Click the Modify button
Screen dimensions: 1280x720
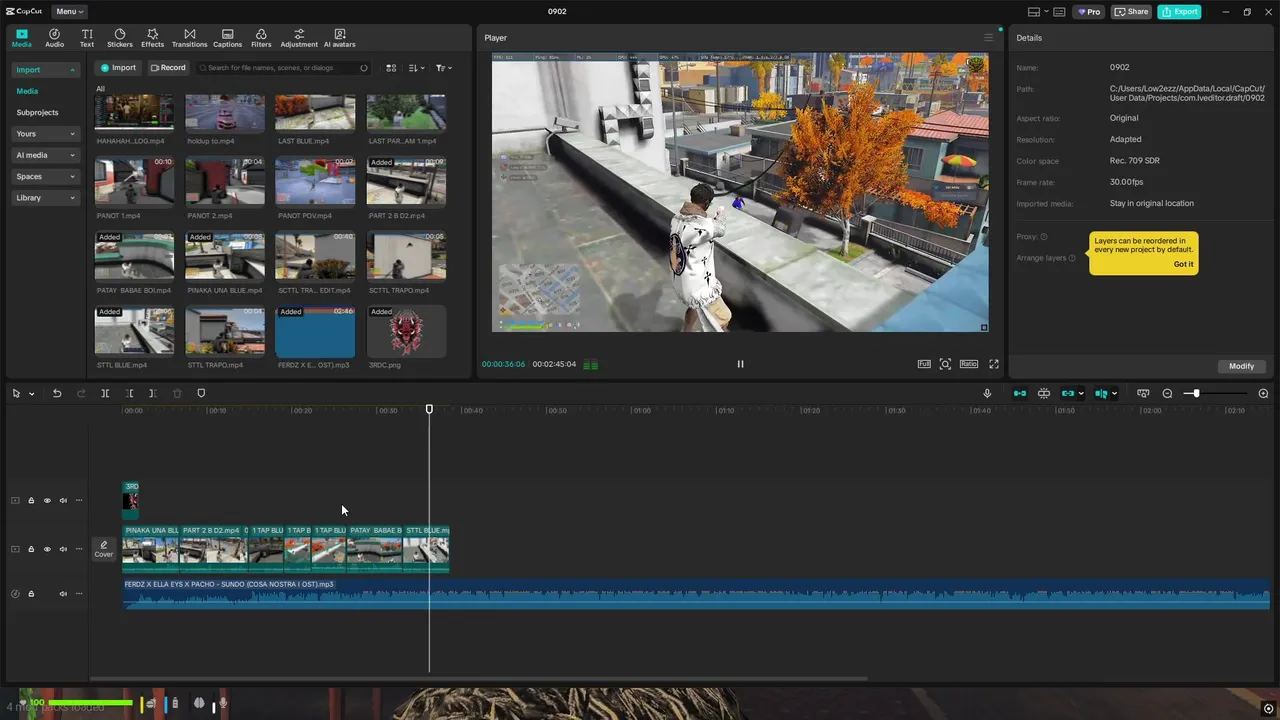[x=1241, y=366]
